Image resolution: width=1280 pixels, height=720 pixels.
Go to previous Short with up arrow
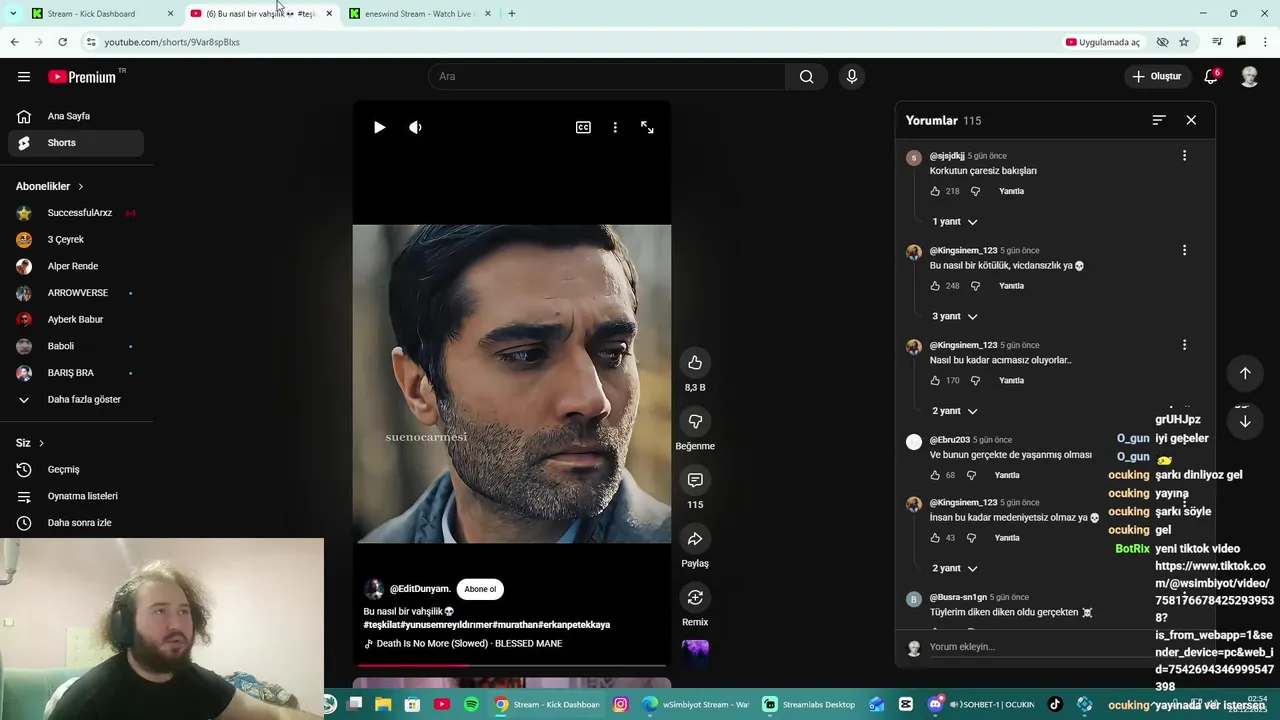tap(1245, 373)
